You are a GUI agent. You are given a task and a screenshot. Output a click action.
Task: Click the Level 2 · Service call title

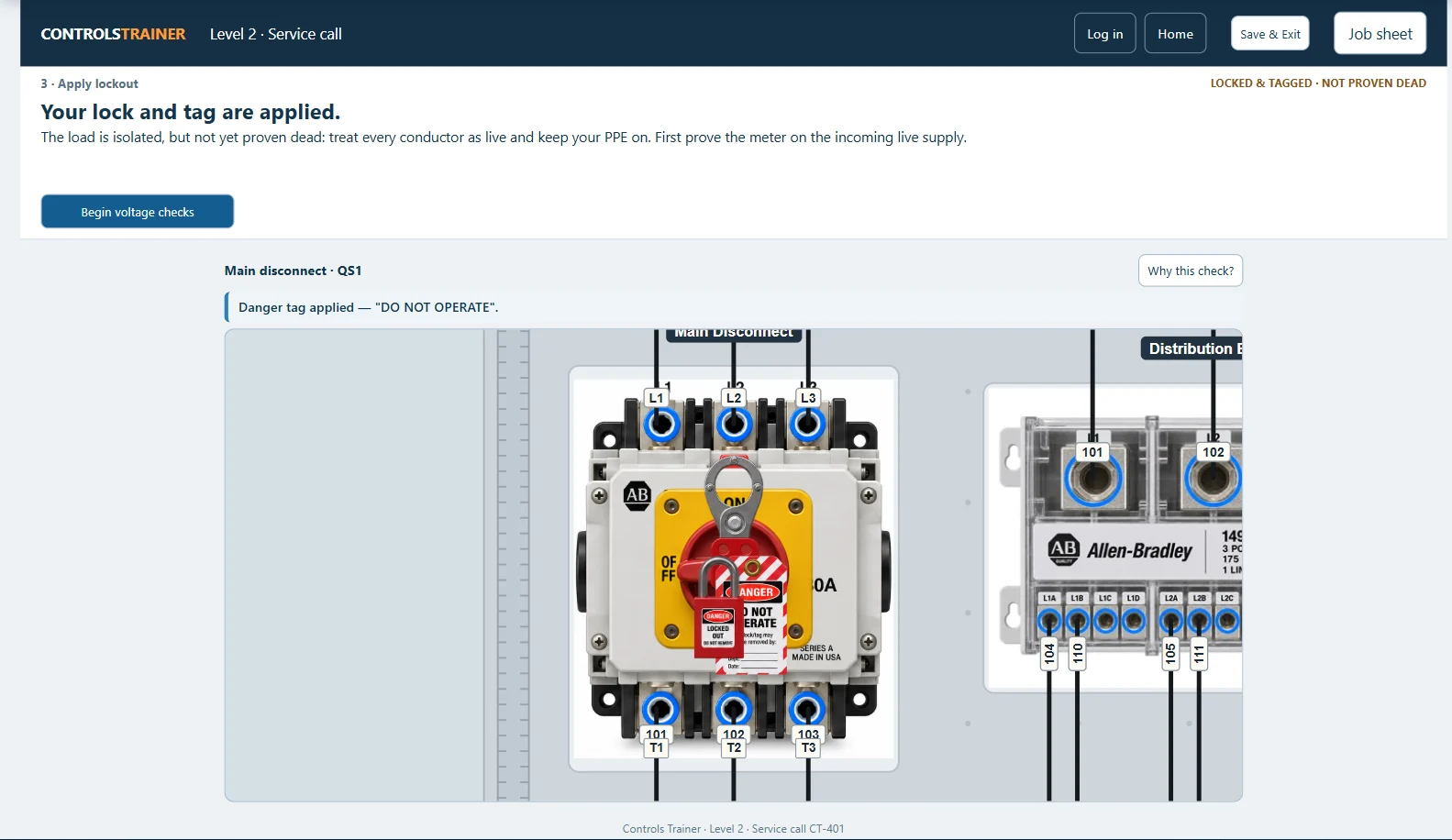pyautogui.click(x=276, y=34)
